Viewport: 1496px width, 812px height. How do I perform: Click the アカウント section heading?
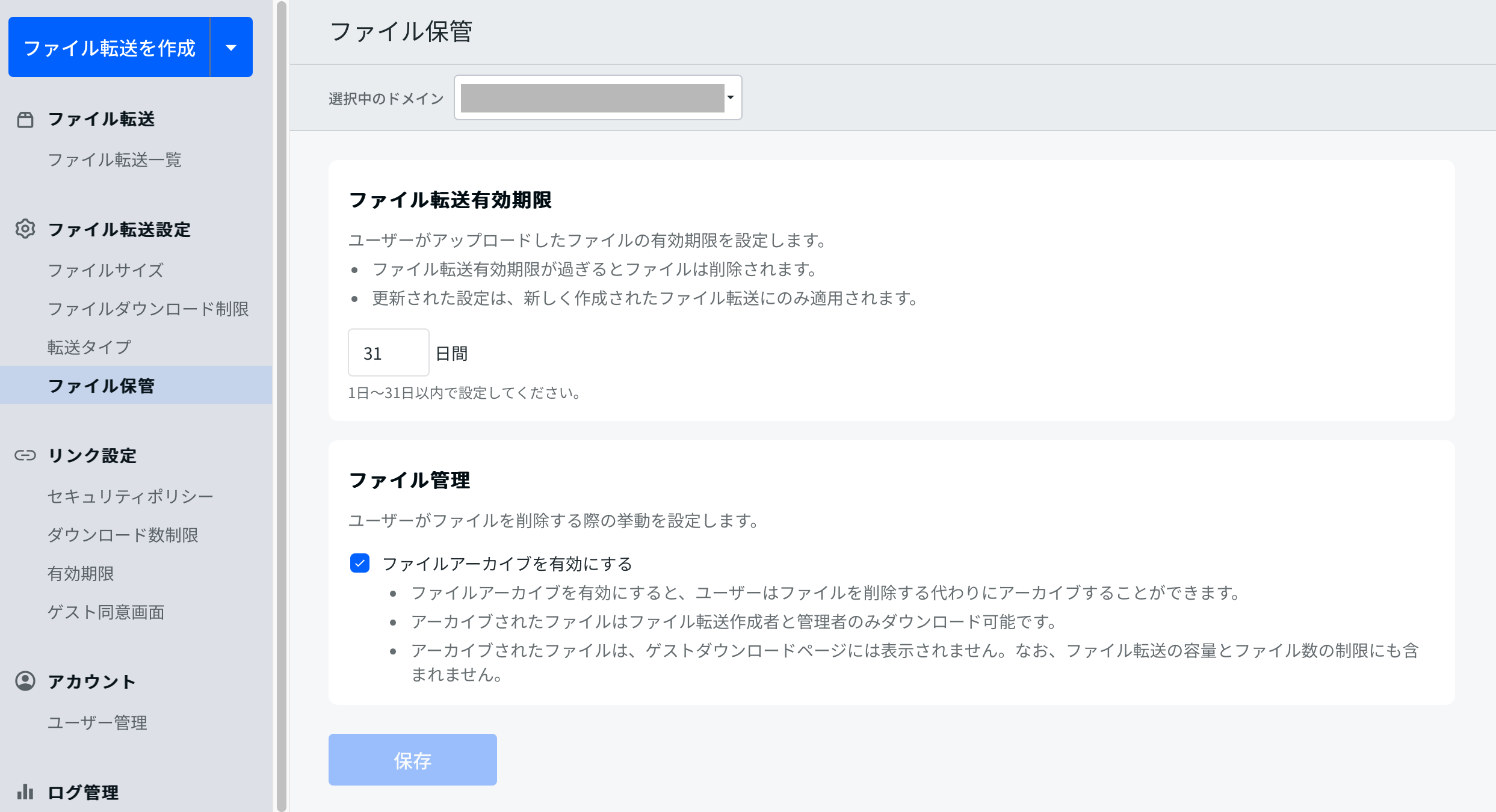pos(91,681)
